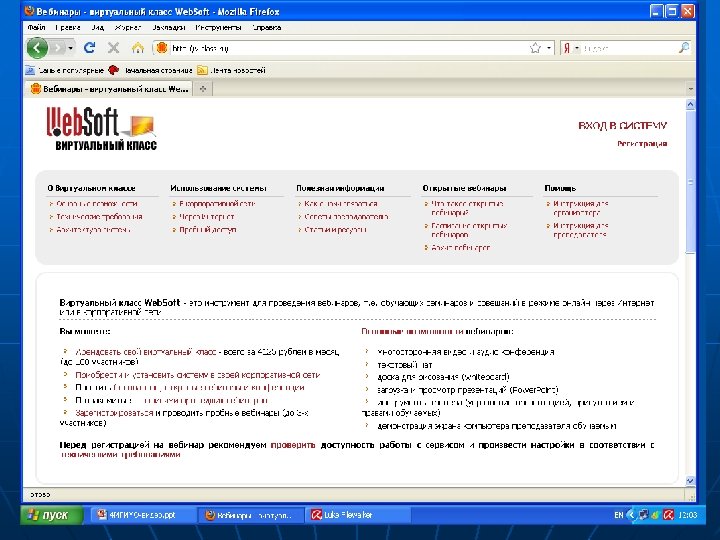Image resolution: width=720 pixels, height=540 pixels.
Task: Open the Вид menu
Action: click(97, 28)
